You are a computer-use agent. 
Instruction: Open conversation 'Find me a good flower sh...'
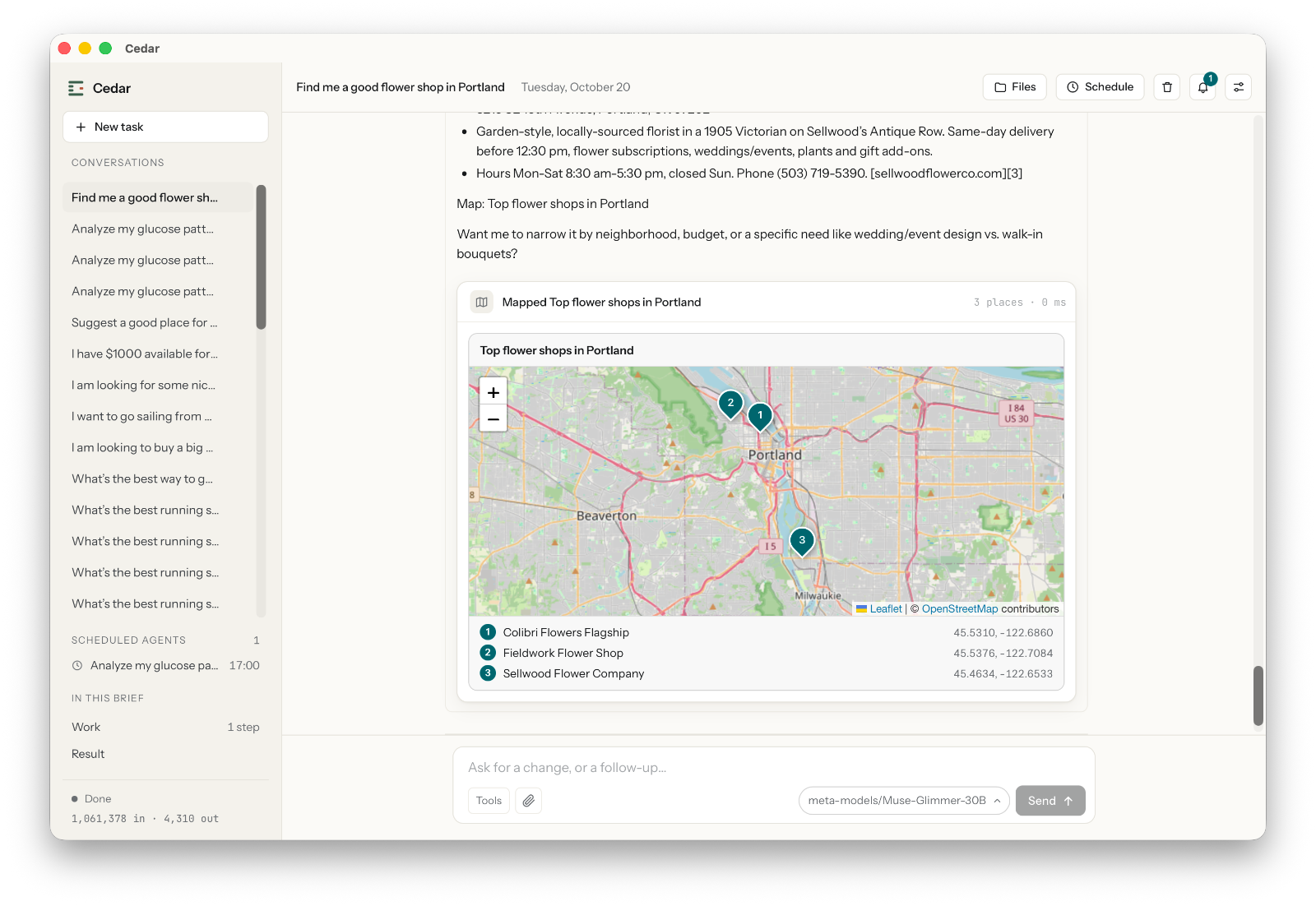point(158,197)
